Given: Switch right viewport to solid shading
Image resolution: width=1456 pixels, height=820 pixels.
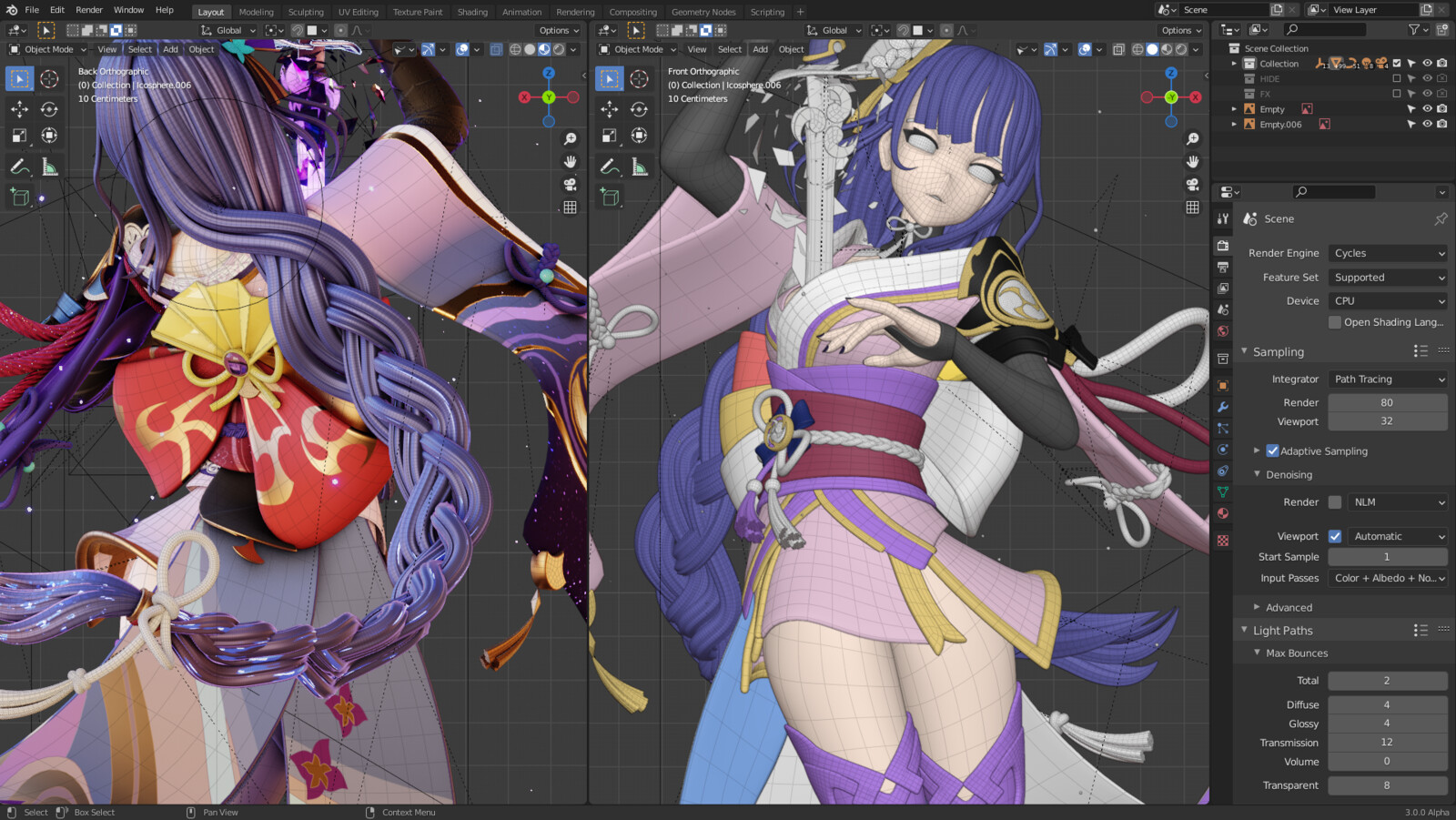Looking at the screenshot, I should pyautogui.click(x=1152, y=49).
